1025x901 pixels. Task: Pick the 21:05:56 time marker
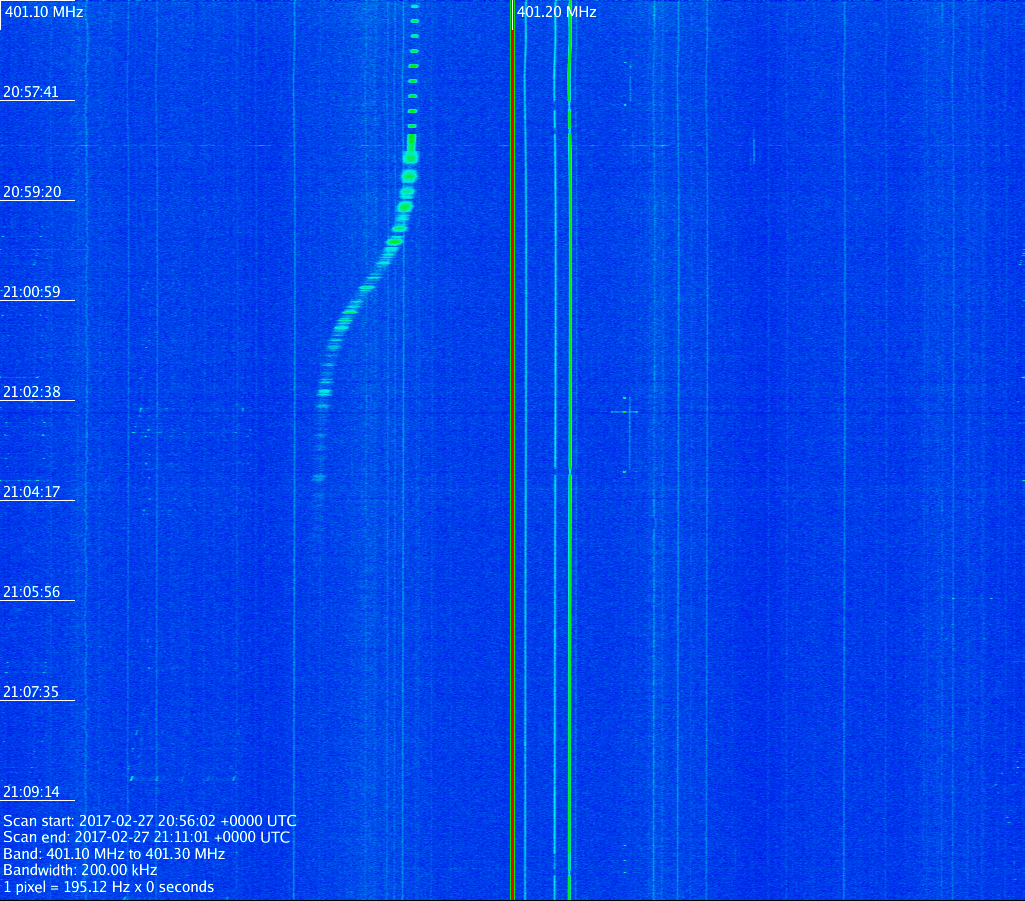pyautogui.click(x=31, y=592)
